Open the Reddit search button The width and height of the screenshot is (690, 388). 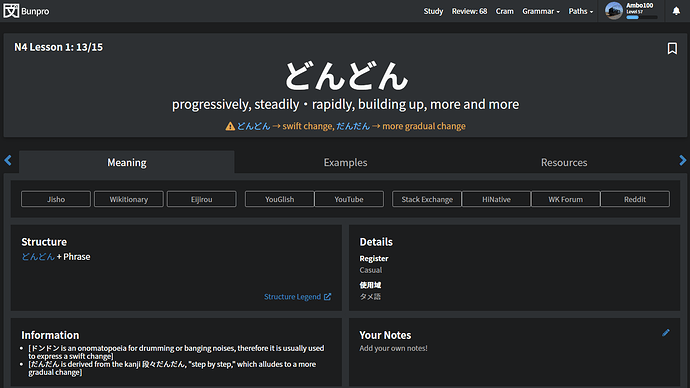pos(635,199)
